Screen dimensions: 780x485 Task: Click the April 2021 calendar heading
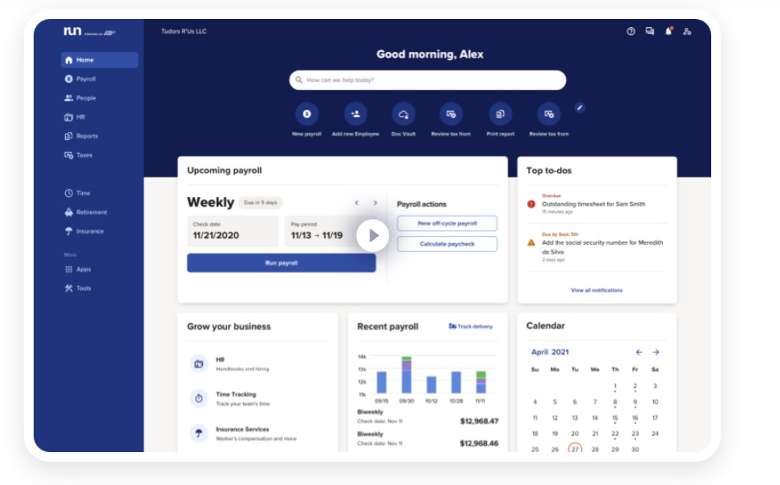[x=550, y=352]
